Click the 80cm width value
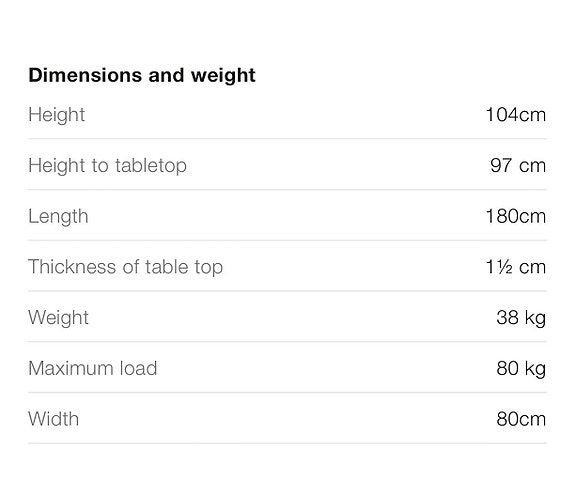575x480 pixels. (x=521, y=419)
